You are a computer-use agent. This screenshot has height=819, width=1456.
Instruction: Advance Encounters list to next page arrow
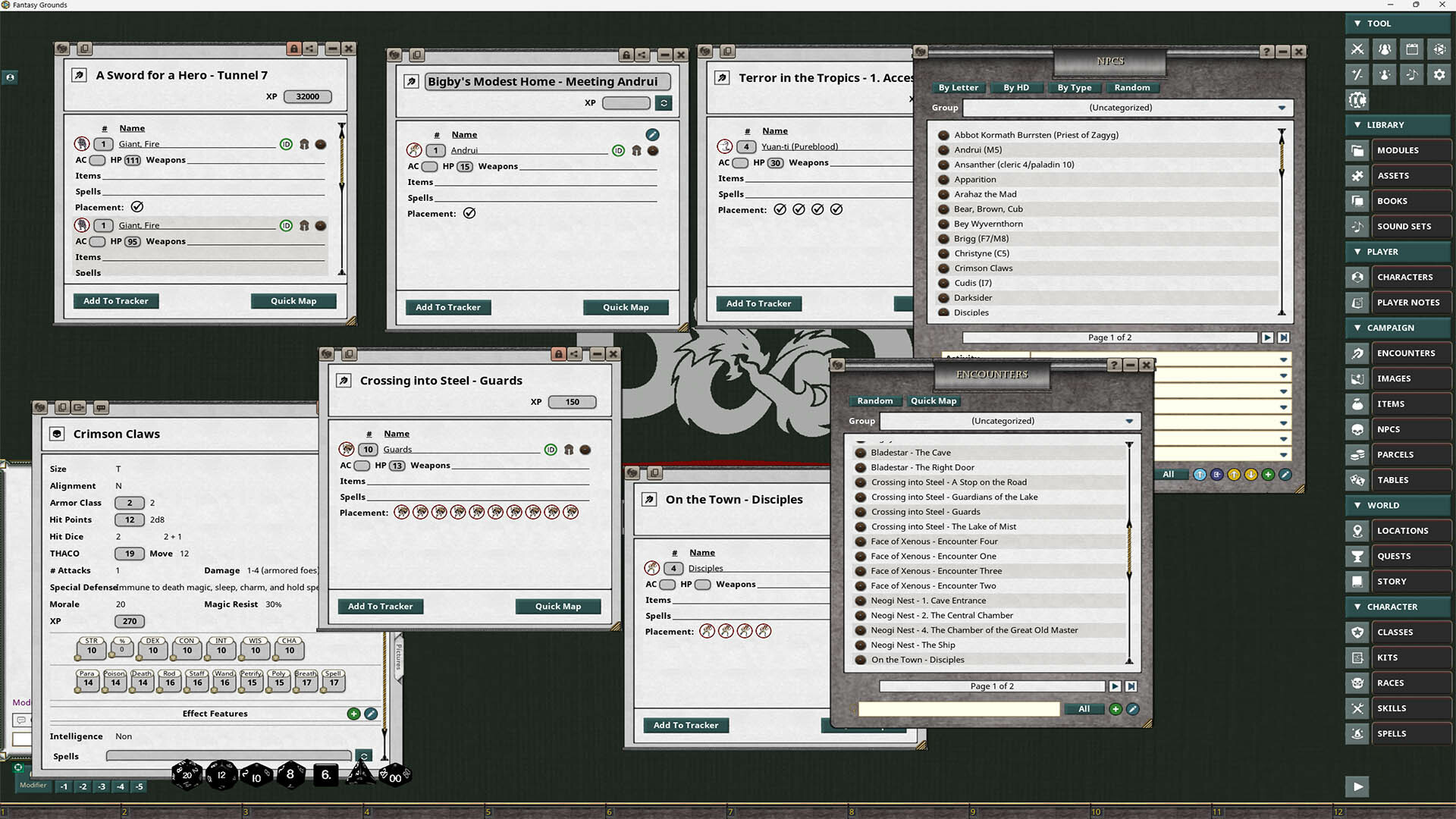pyautogui.click(x=1115, y=686)
